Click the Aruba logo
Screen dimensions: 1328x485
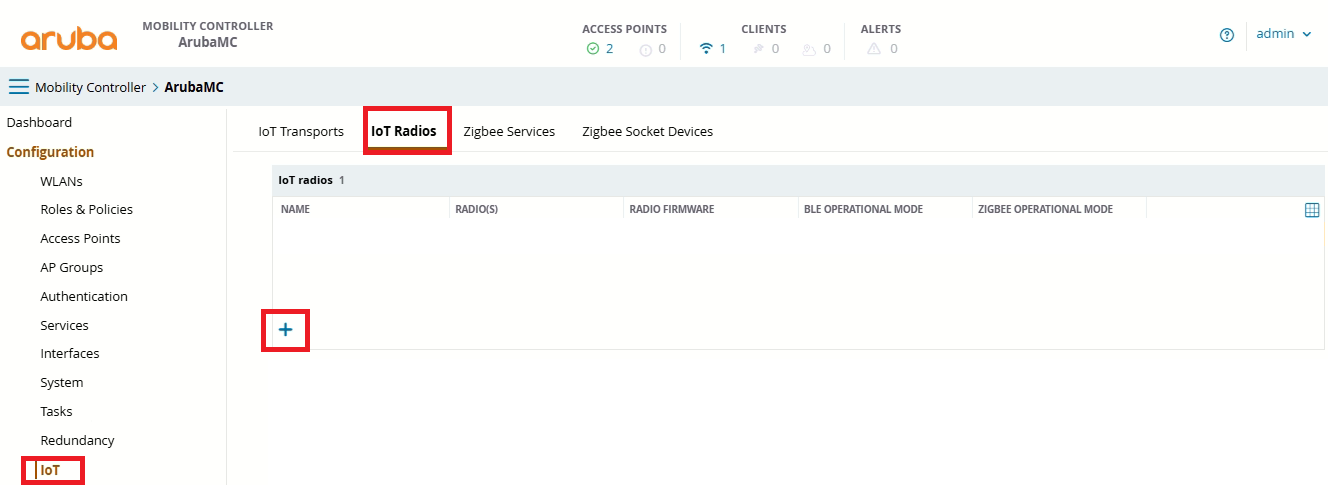[69, 39]
